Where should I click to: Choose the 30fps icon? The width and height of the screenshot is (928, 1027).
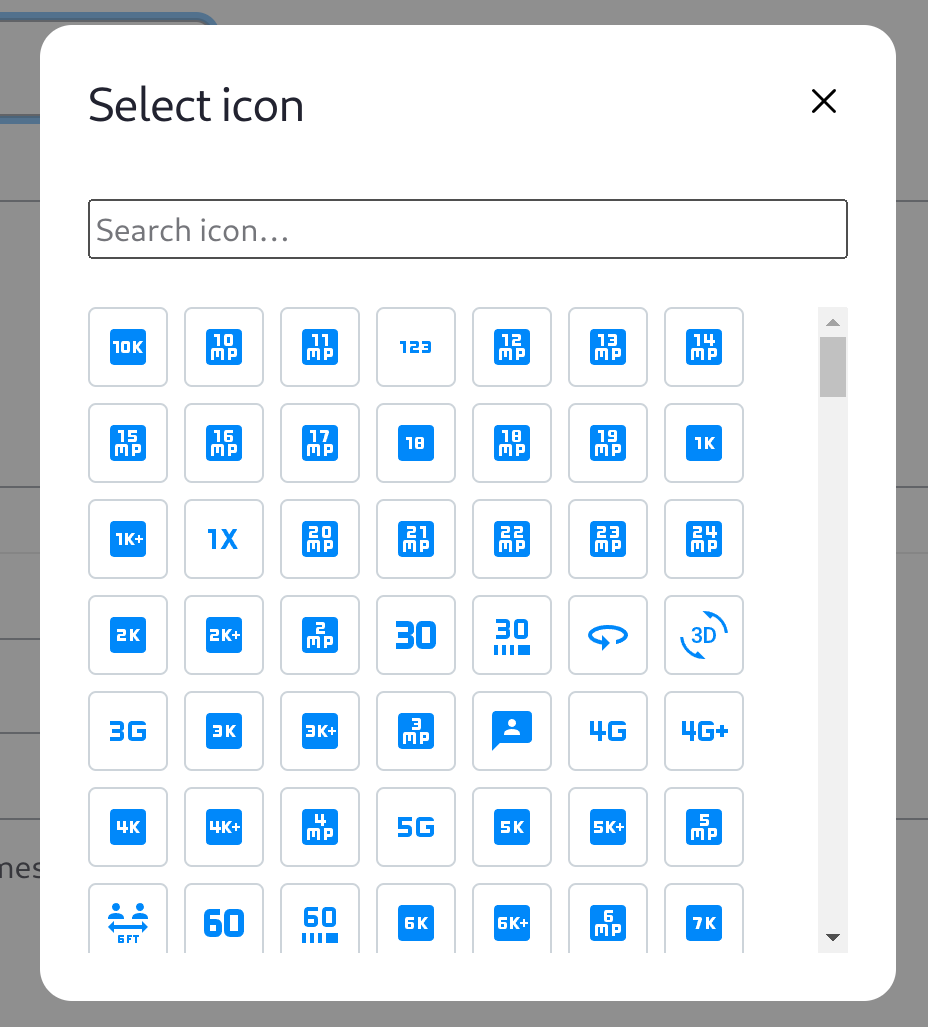pyautogui.click(x=511, y=635)
